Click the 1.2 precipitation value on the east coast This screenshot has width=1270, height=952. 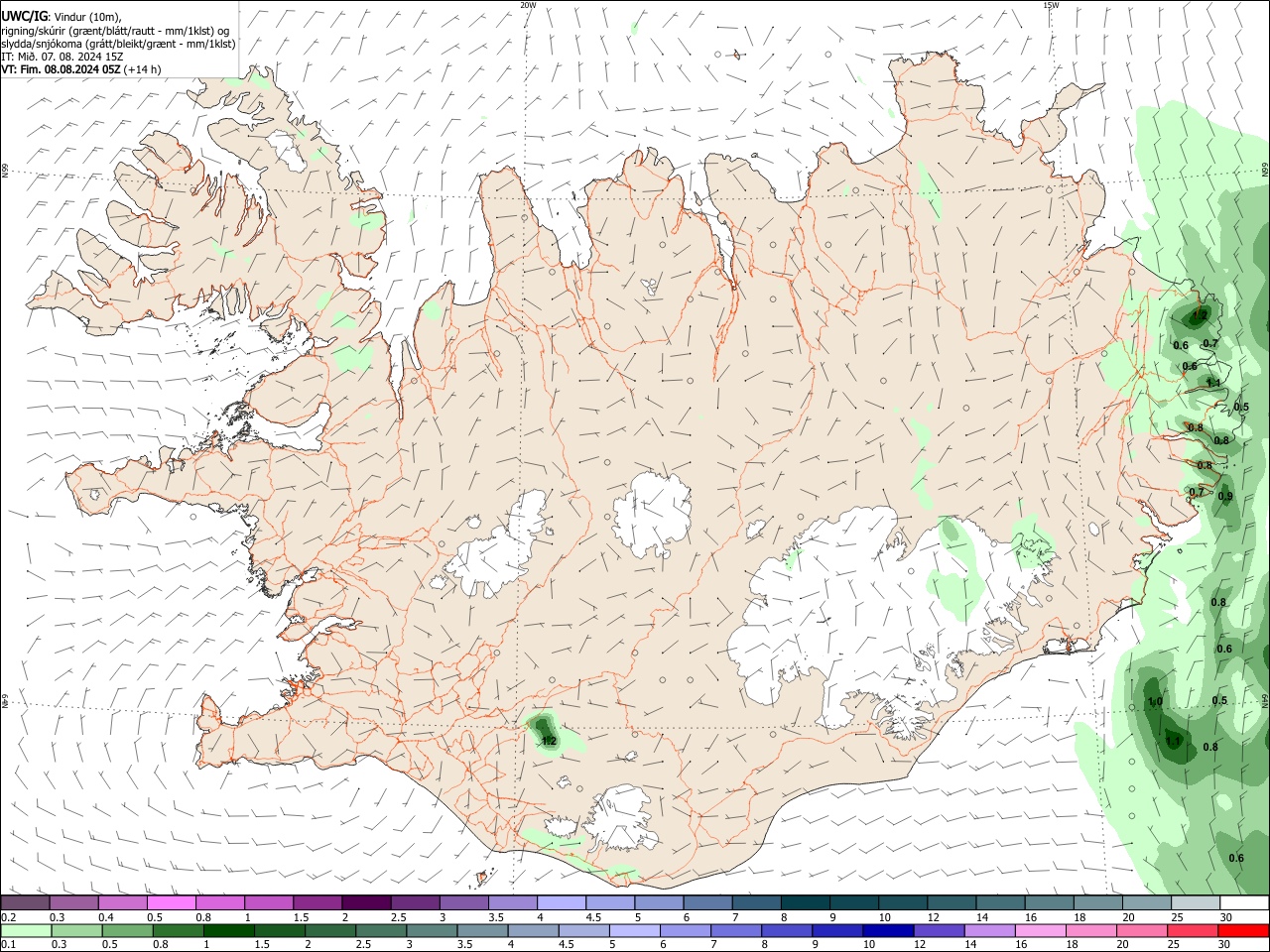pyautogui.click(x=1200, y=315)
